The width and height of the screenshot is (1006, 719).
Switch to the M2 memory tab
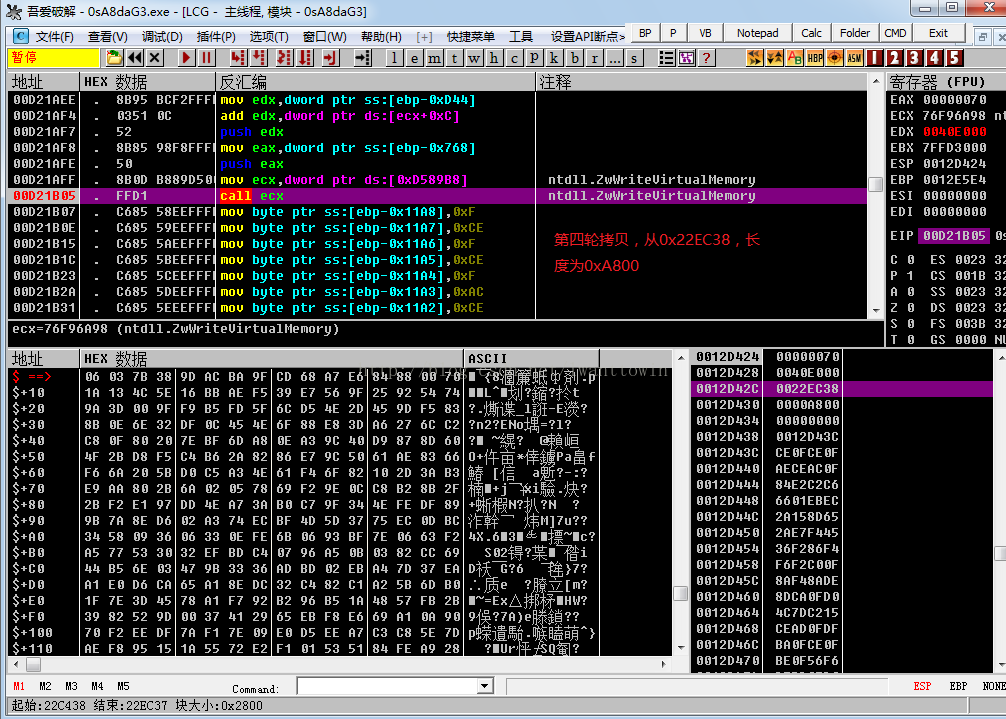pyautogui.click(x=45, y=686)
